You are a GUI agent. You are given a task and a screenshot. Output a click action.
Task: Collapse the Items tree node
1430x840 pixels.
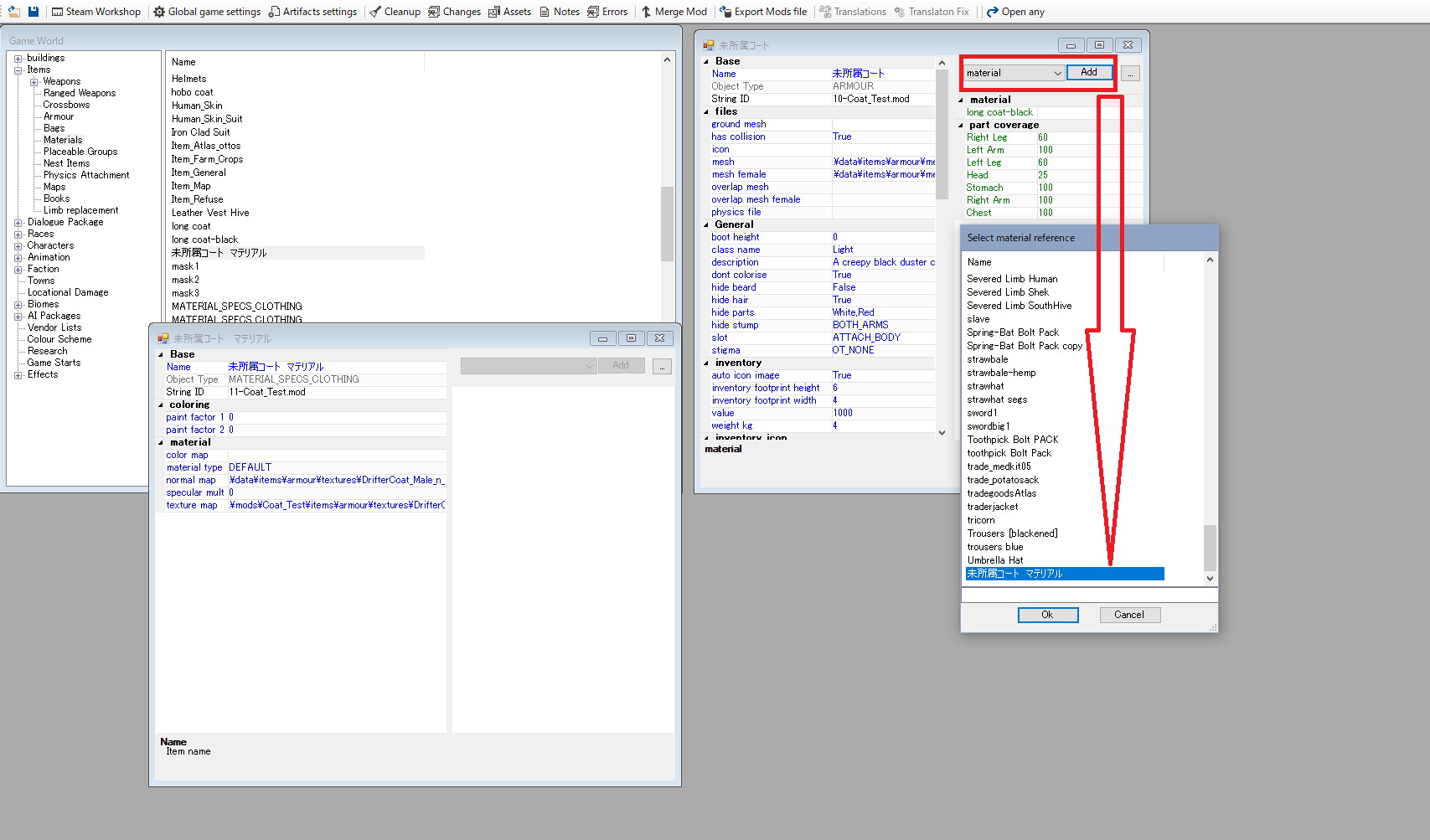point(18,70)
